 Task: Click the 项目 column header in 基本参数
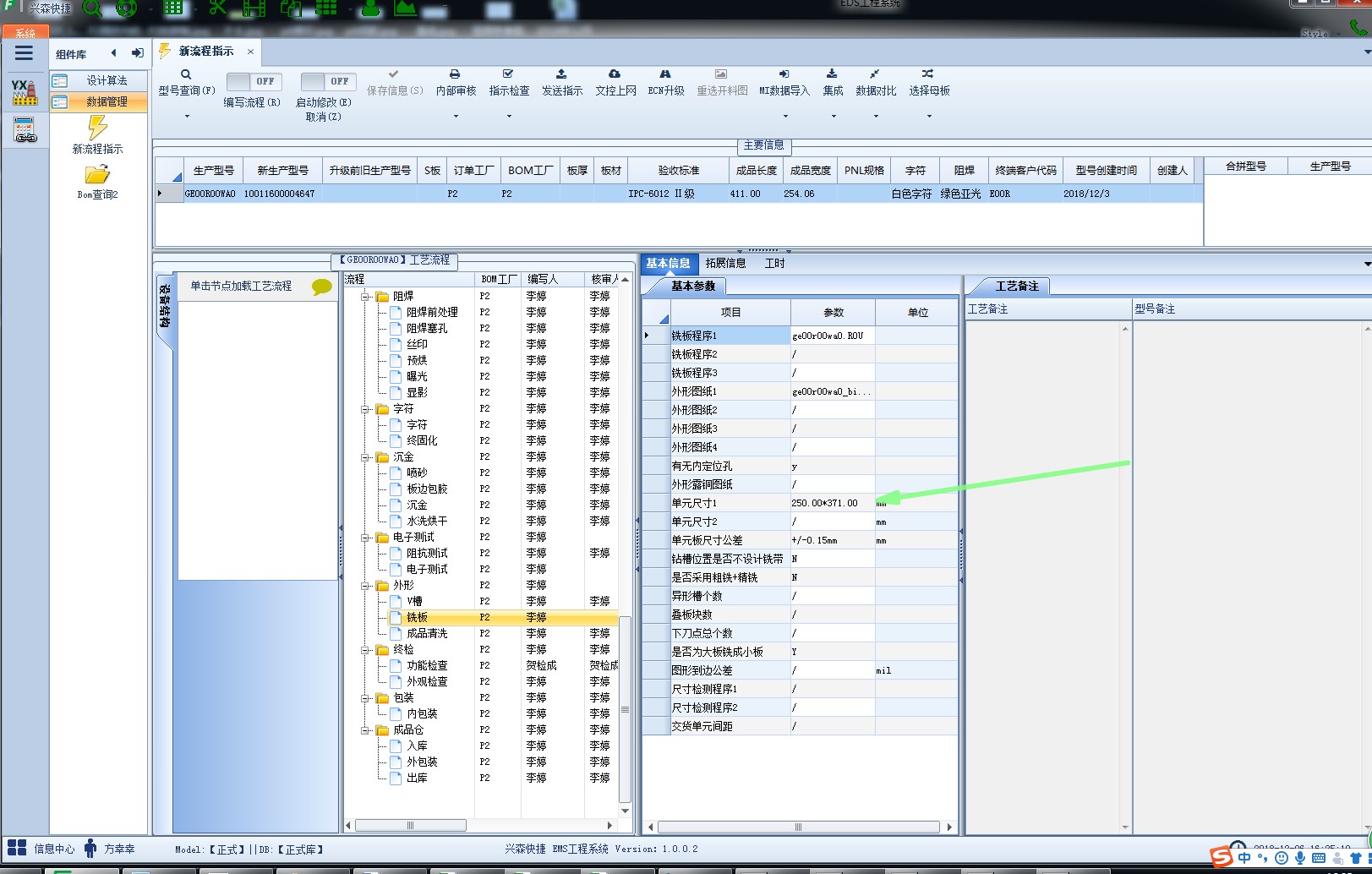click(730, 312)
